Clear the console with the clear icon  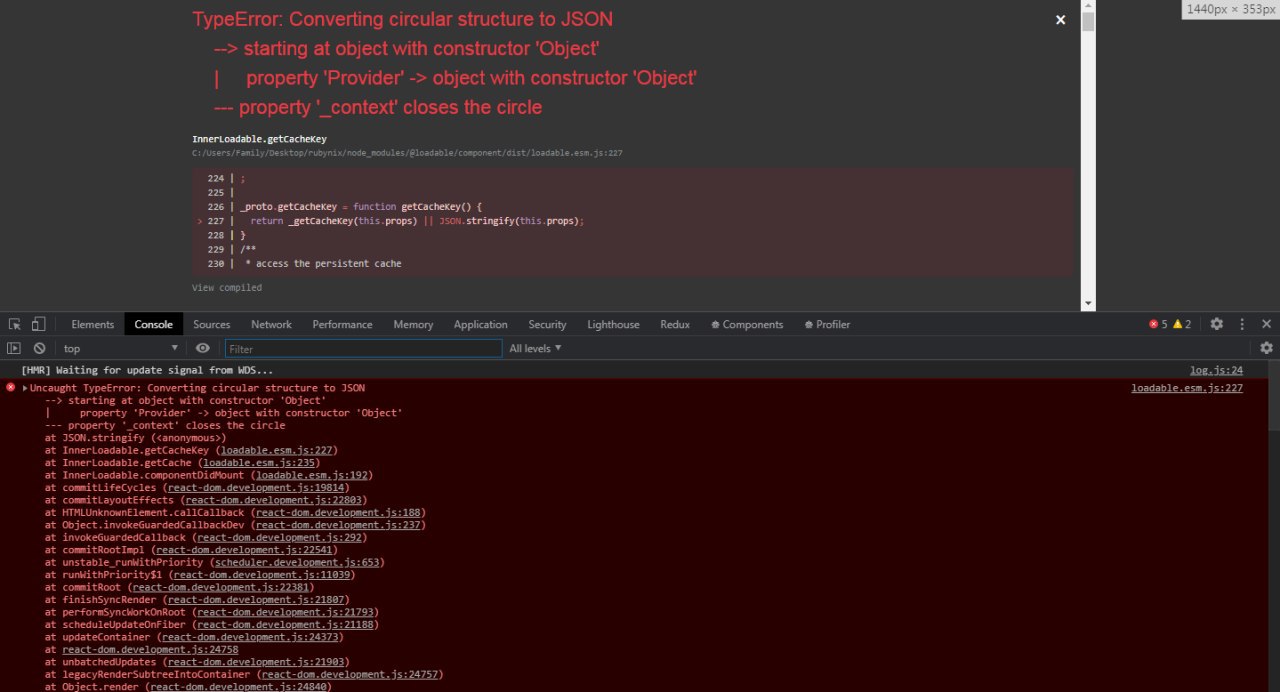[39, 348]
